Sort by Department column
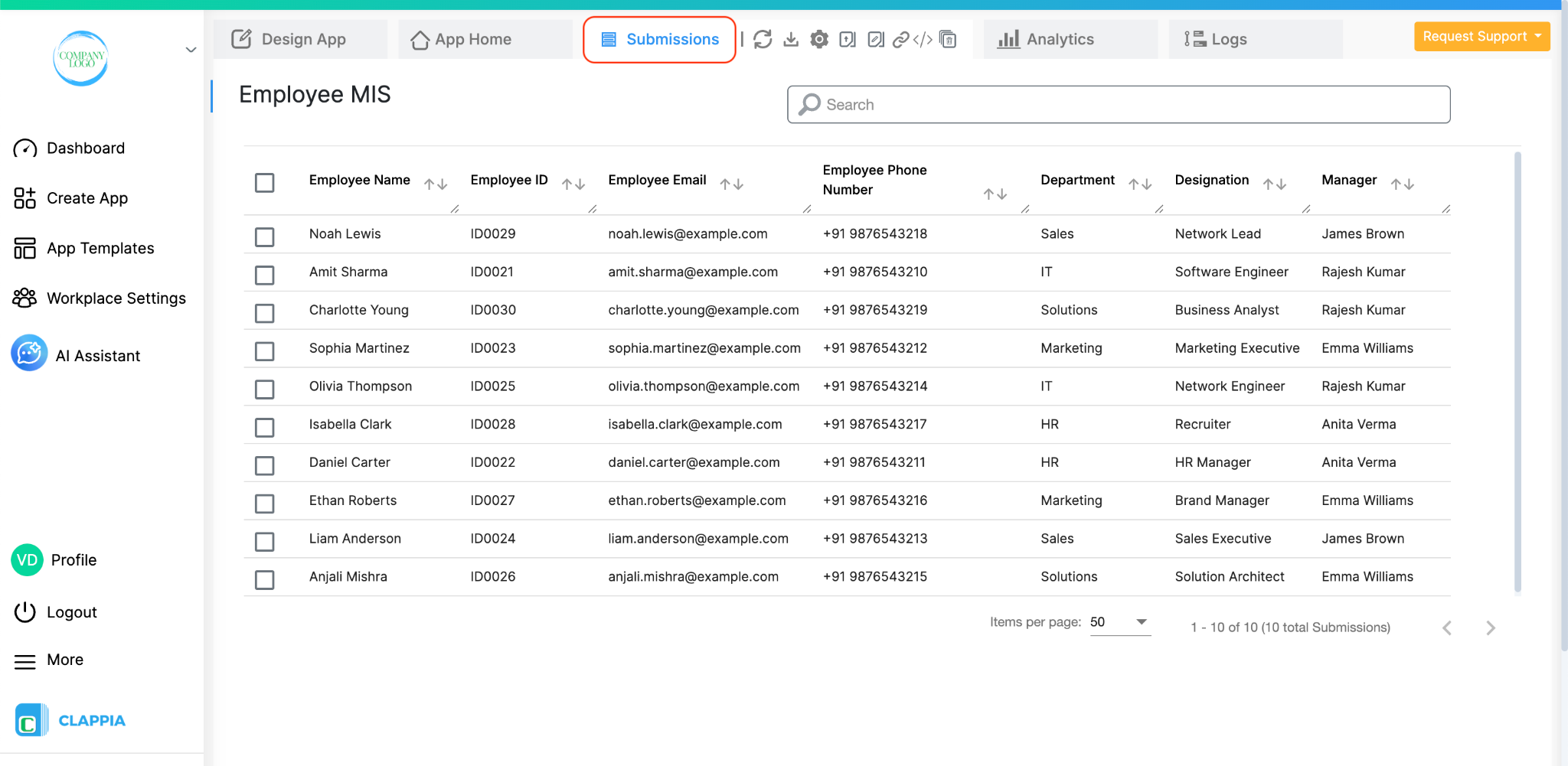 [x=1141, y=184]
